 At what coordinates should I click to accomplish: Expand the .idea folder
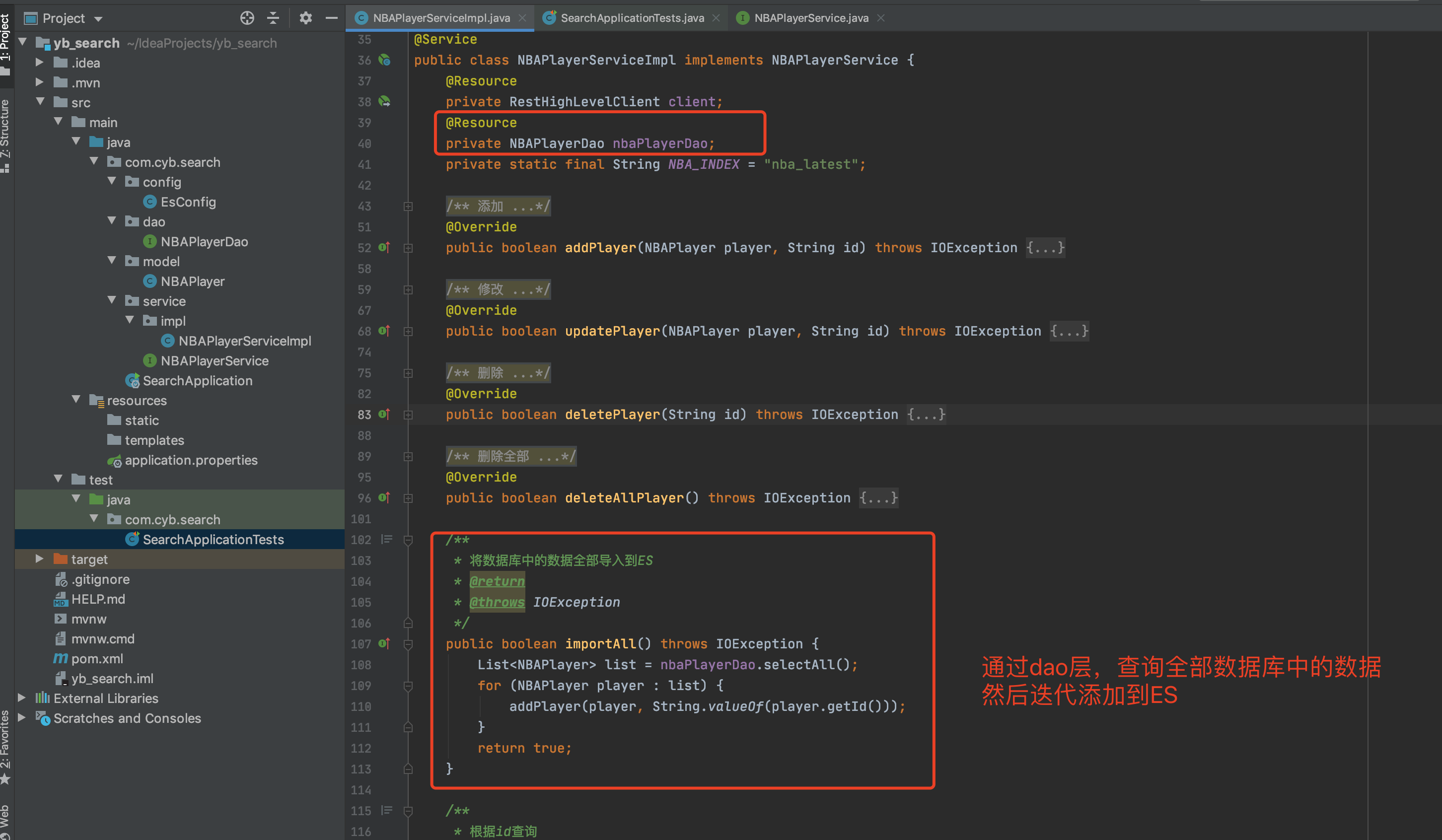coord(40,63)
